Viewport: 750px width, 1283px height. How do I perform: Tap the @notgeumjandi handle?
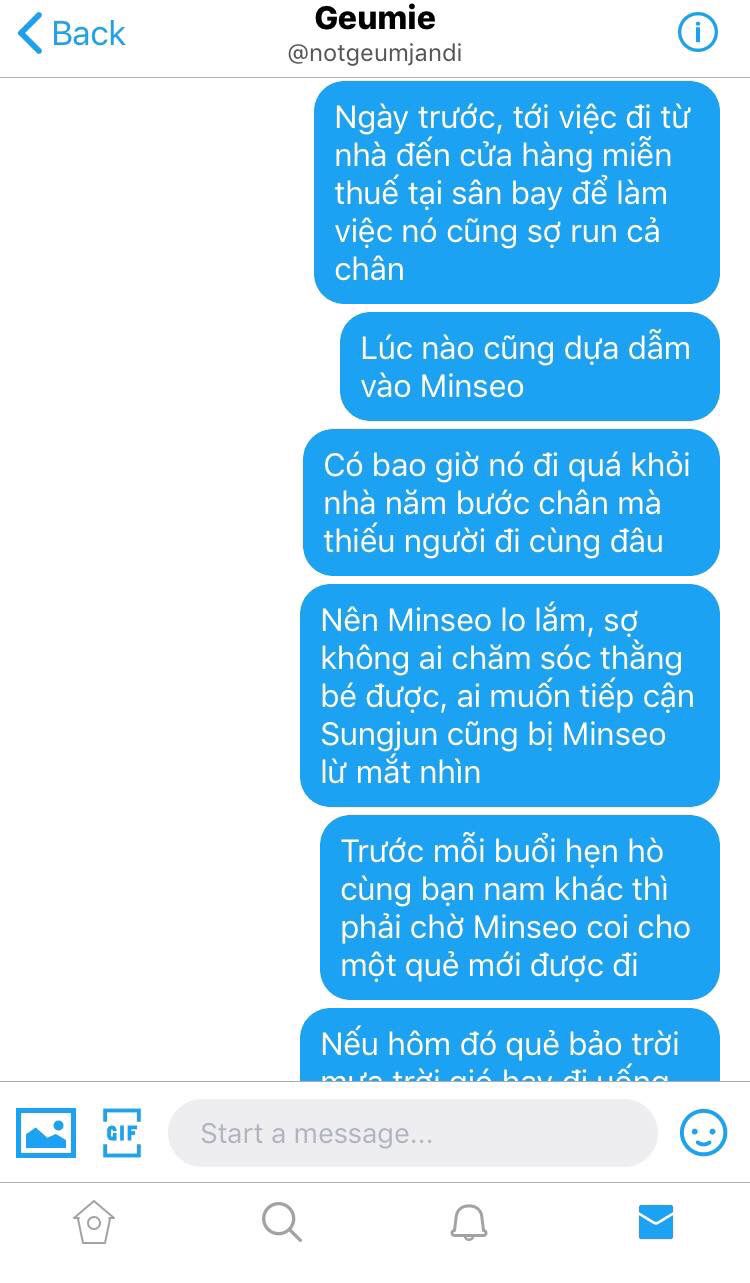(375, 53)
